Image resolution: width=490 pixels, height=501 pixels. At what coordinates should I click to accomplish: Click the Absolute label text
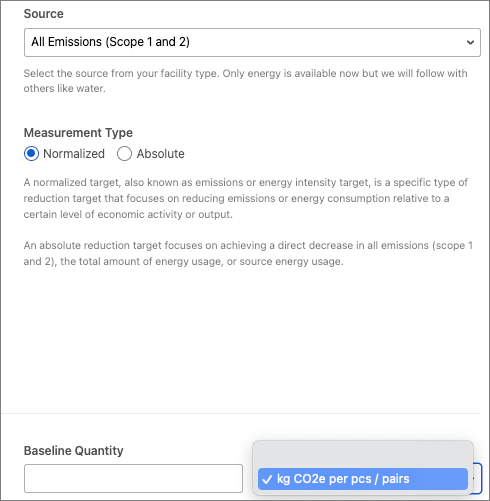pos(160,154)
